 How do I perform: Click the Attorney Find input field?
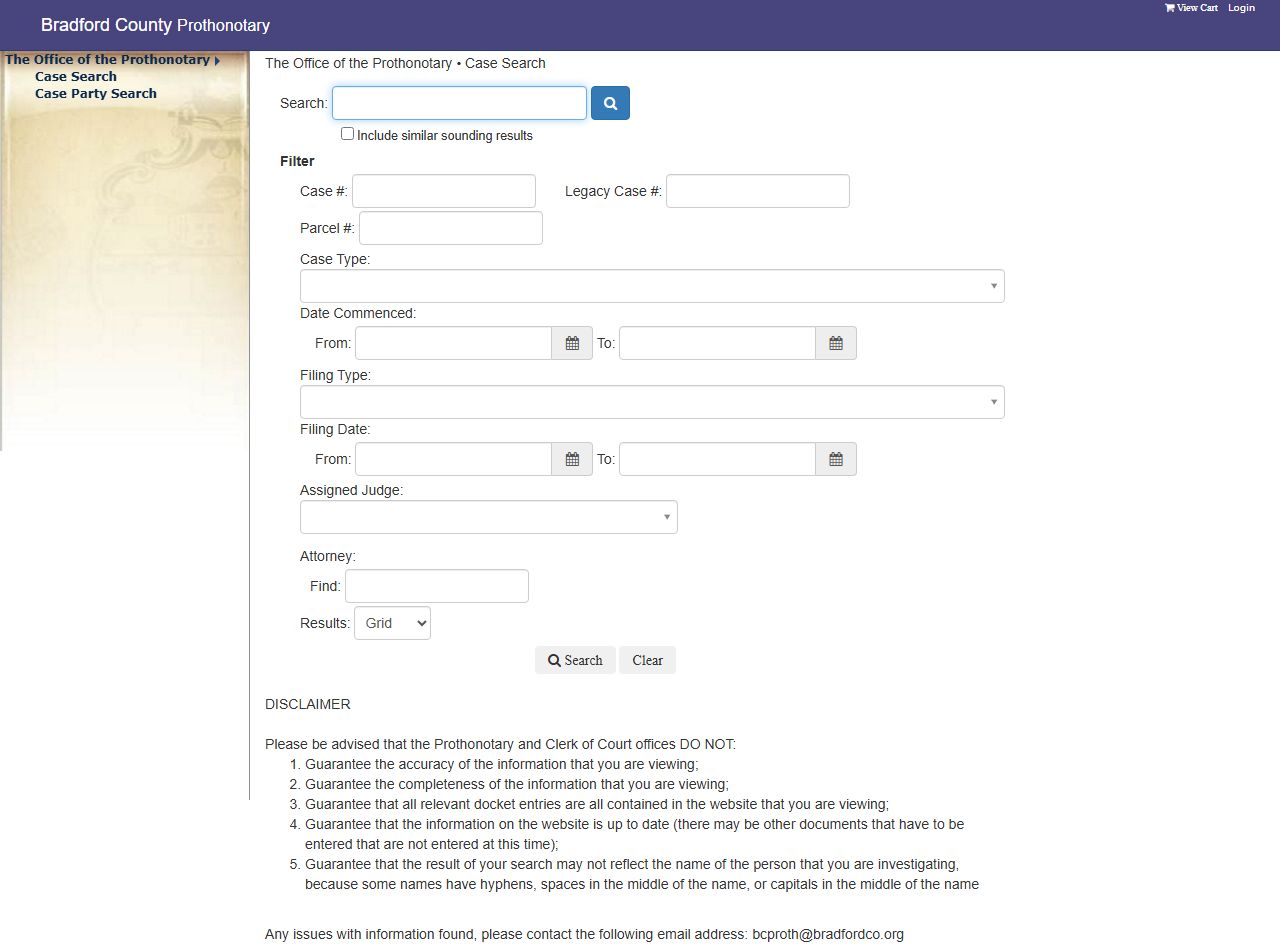click(x=437, y=586)
